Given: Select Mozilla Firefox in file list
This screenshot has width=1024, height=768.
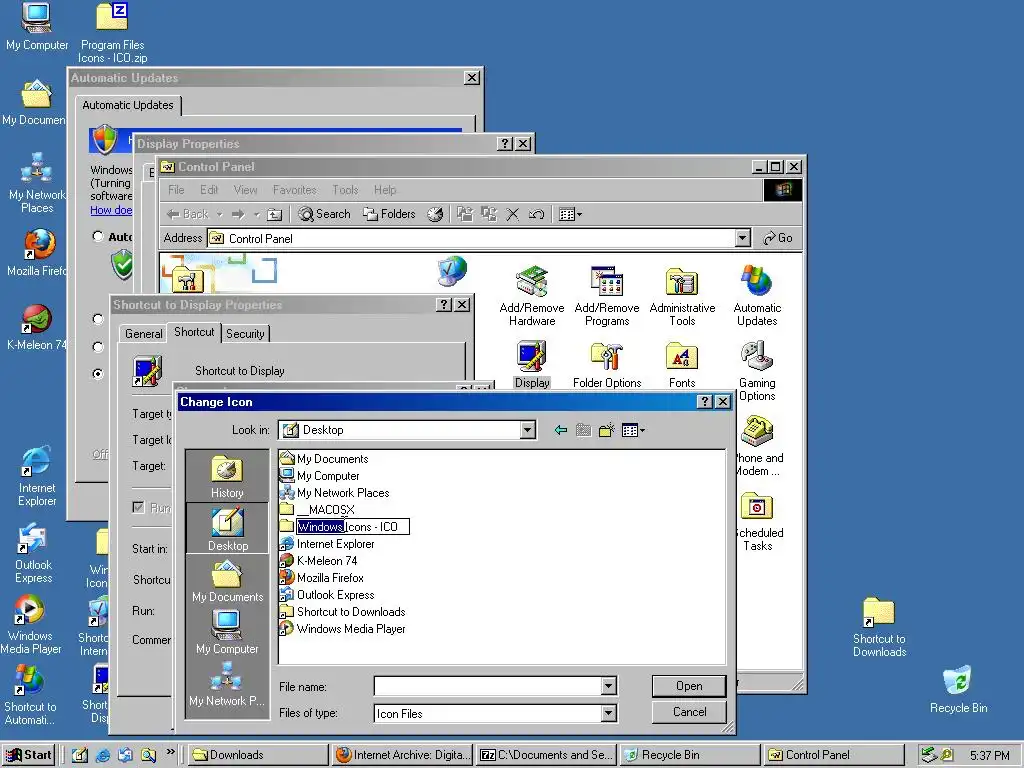Looking at the screenshot, I should (x=321, y=578).
